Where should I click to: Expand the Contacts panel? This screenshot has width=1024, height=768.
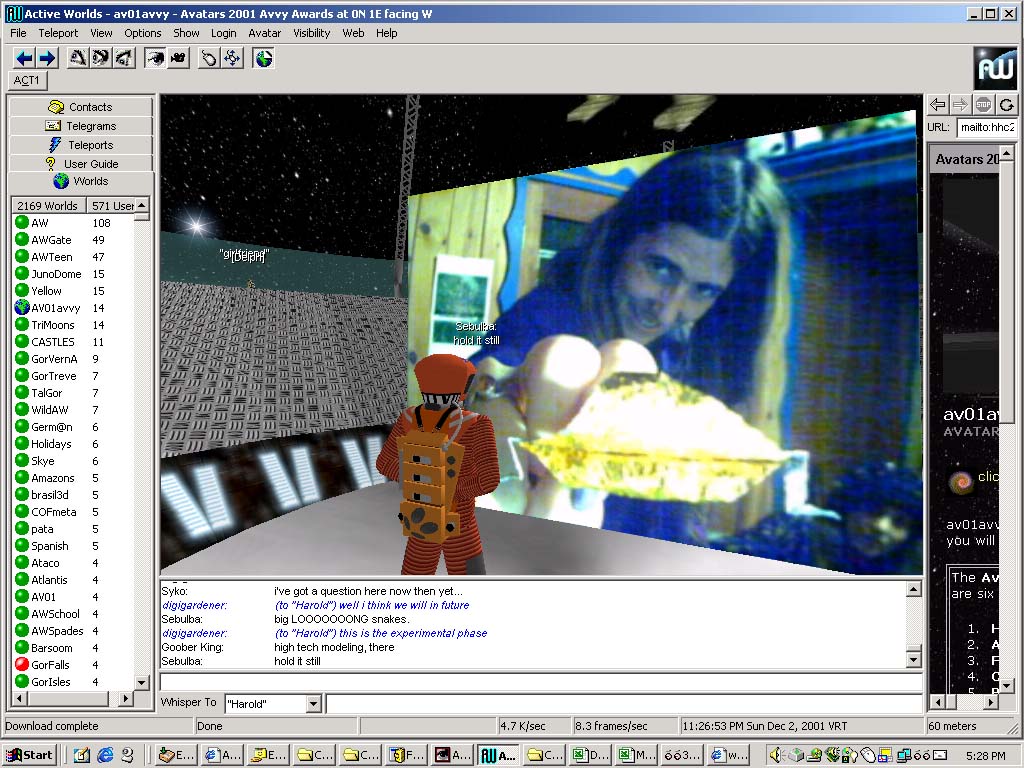[81, 107]
